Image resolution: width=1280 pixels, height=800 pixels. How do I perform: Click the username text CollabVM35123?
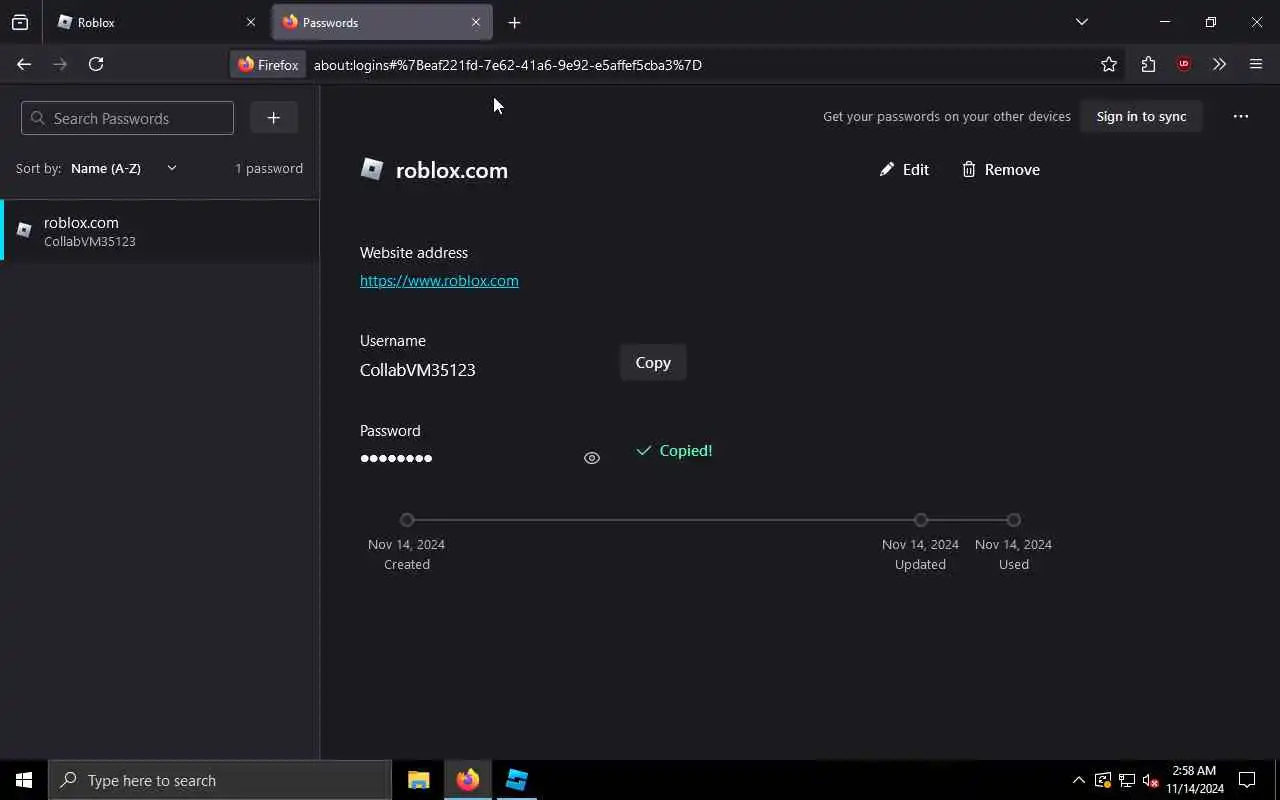coord(417,370)
